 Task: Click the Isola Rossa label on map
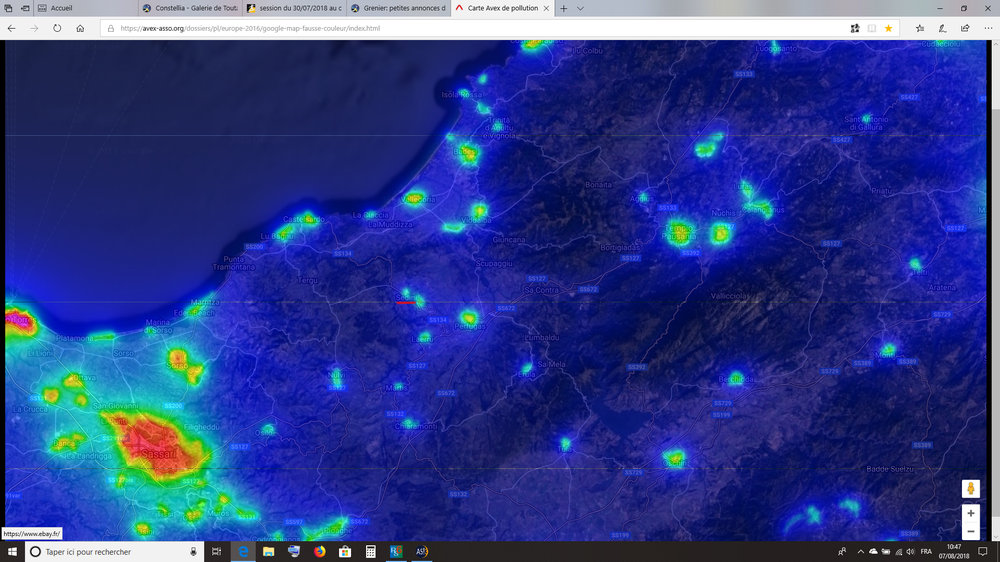(x=462, y=94)
